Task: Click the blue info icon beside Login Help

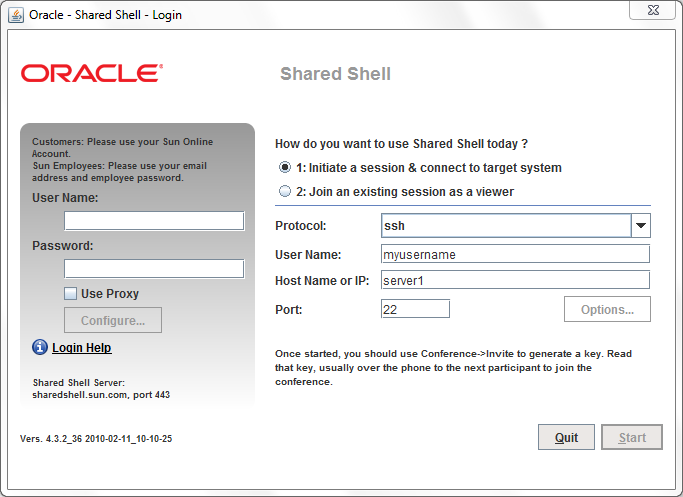Action: [x=40, y=347]
